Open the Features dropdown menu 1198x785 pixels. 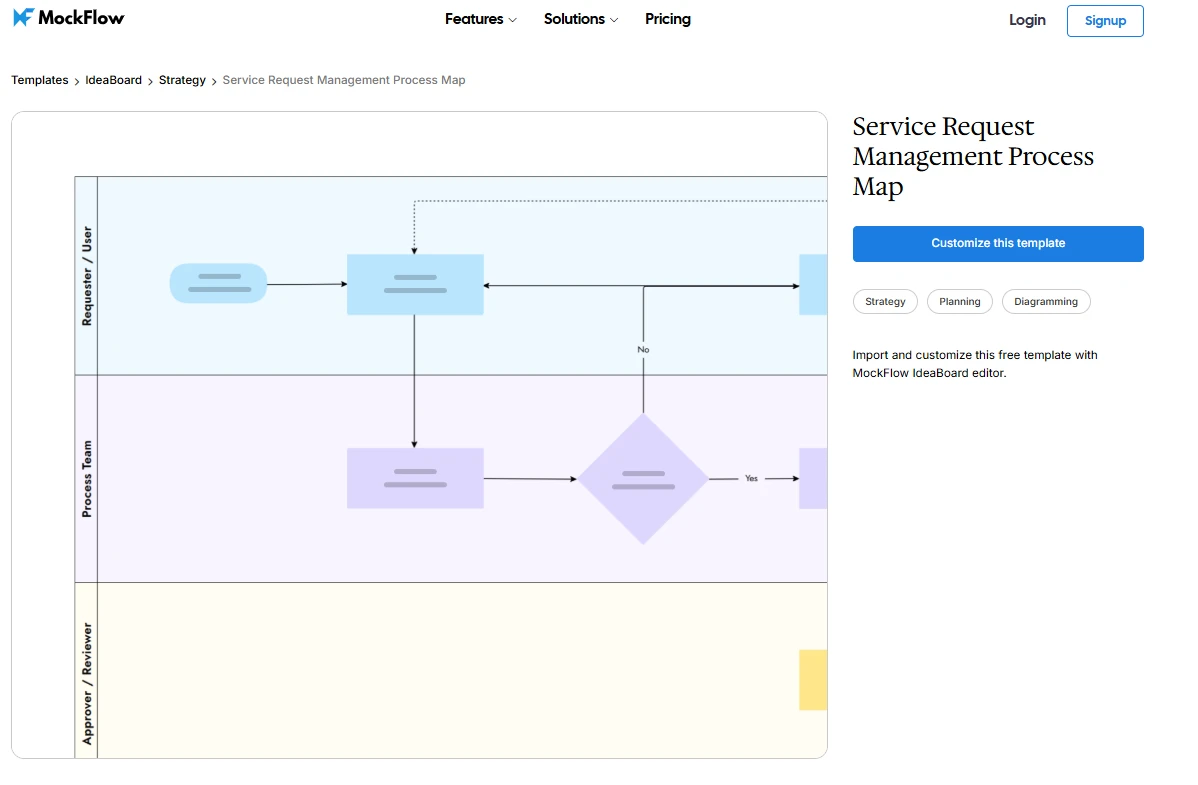481,19
